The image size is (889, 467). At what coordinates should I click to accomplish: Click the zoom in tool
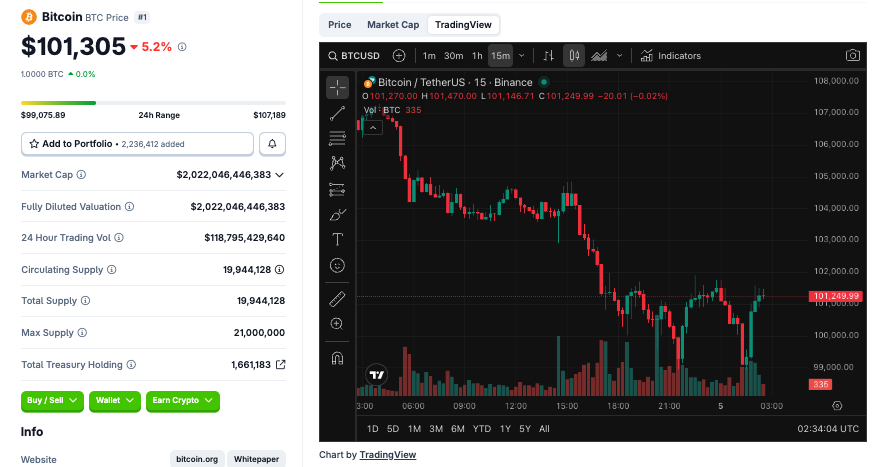337,323
